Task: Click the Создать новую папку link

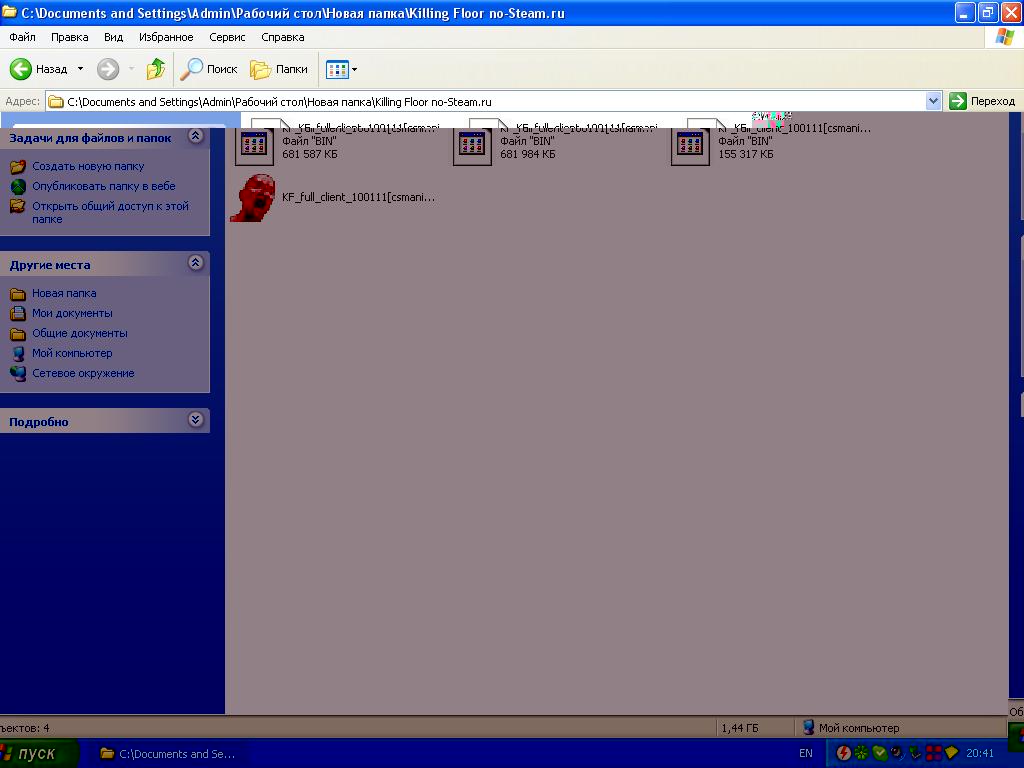Action: point(88,166)
